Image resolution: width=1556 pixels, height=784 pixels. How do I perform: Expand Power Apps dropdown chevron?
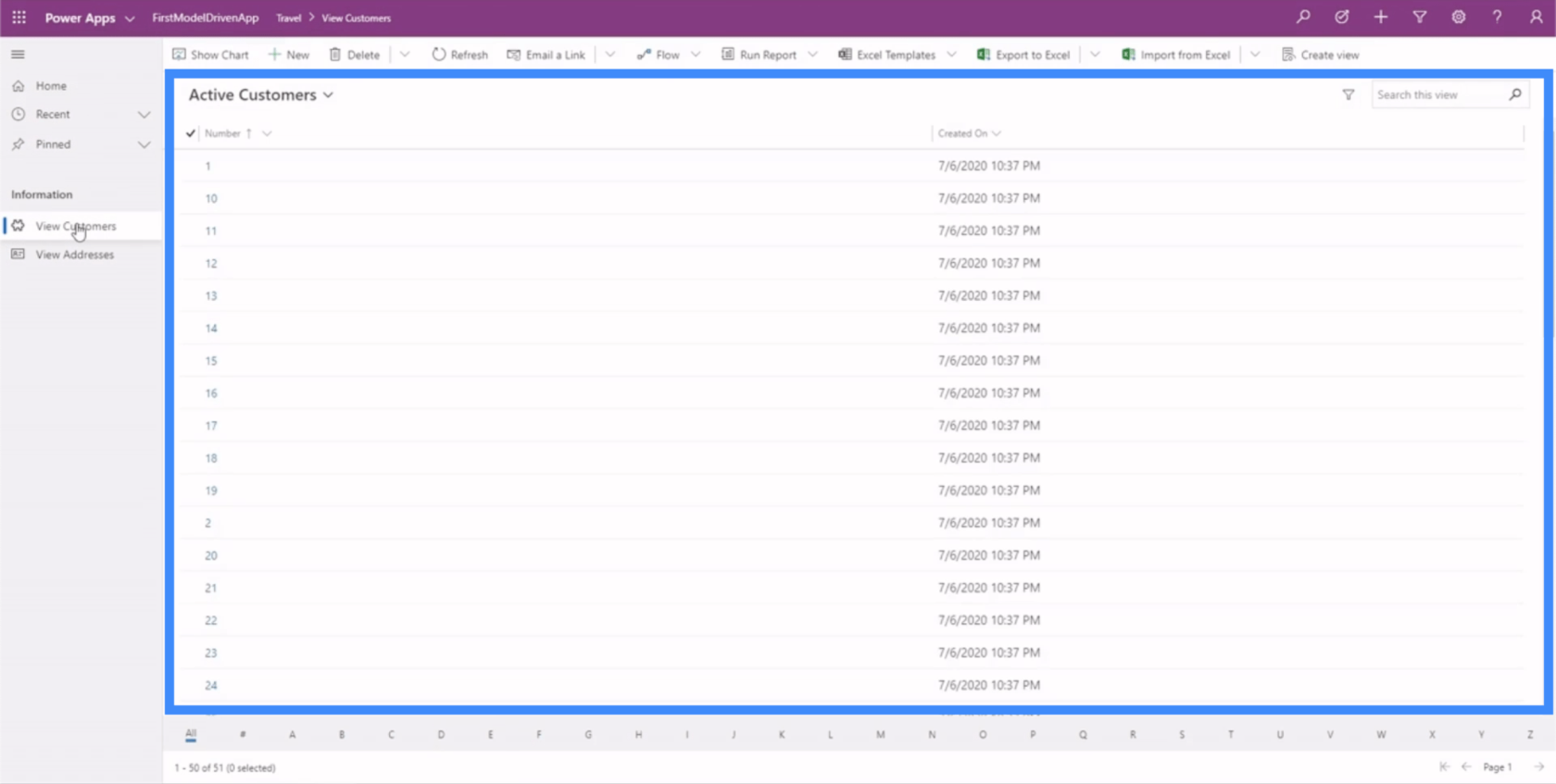130,19
